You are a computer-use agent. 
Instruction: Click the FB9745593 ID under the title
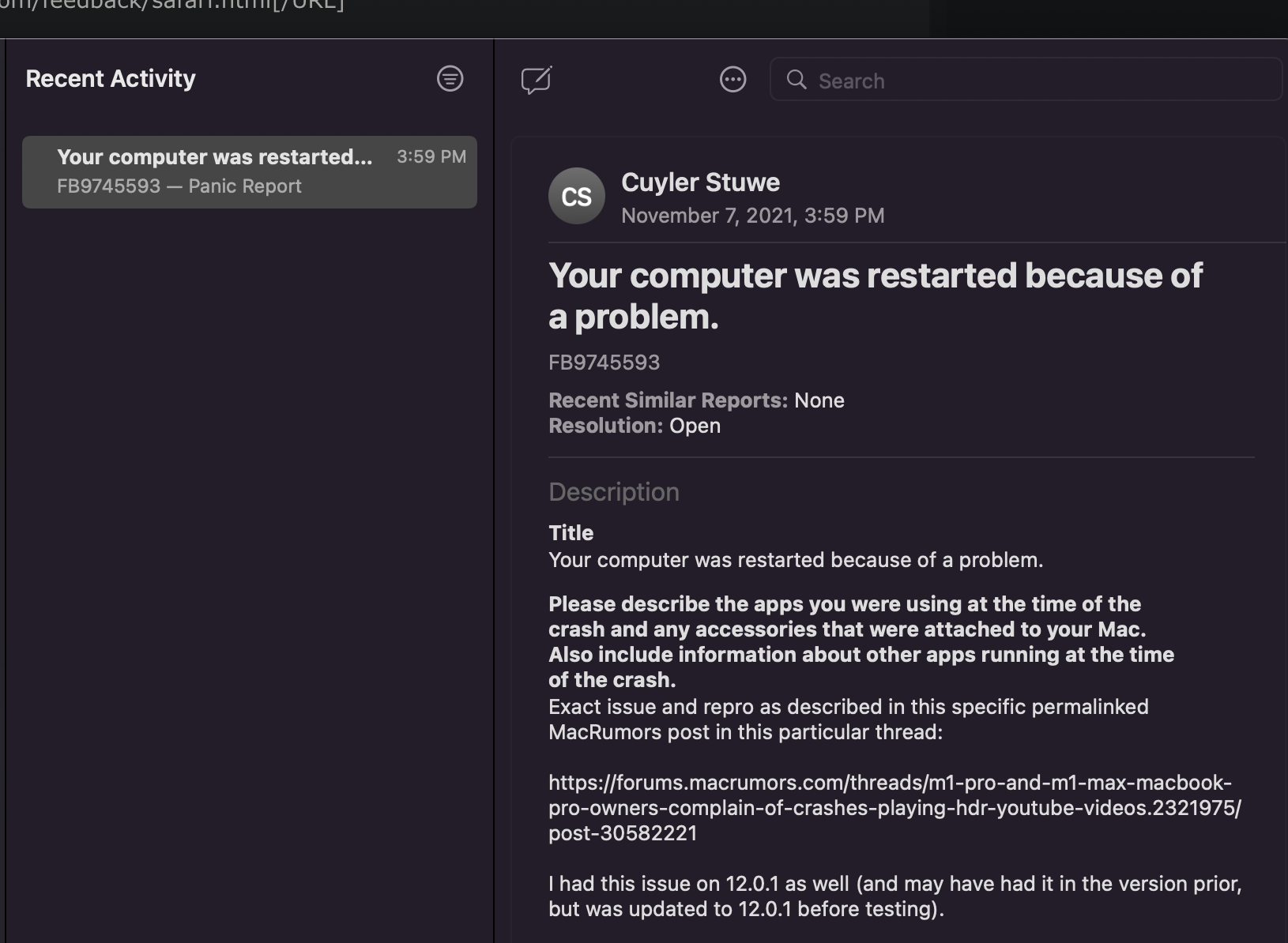pyautogui.click(x=604, y=363)
